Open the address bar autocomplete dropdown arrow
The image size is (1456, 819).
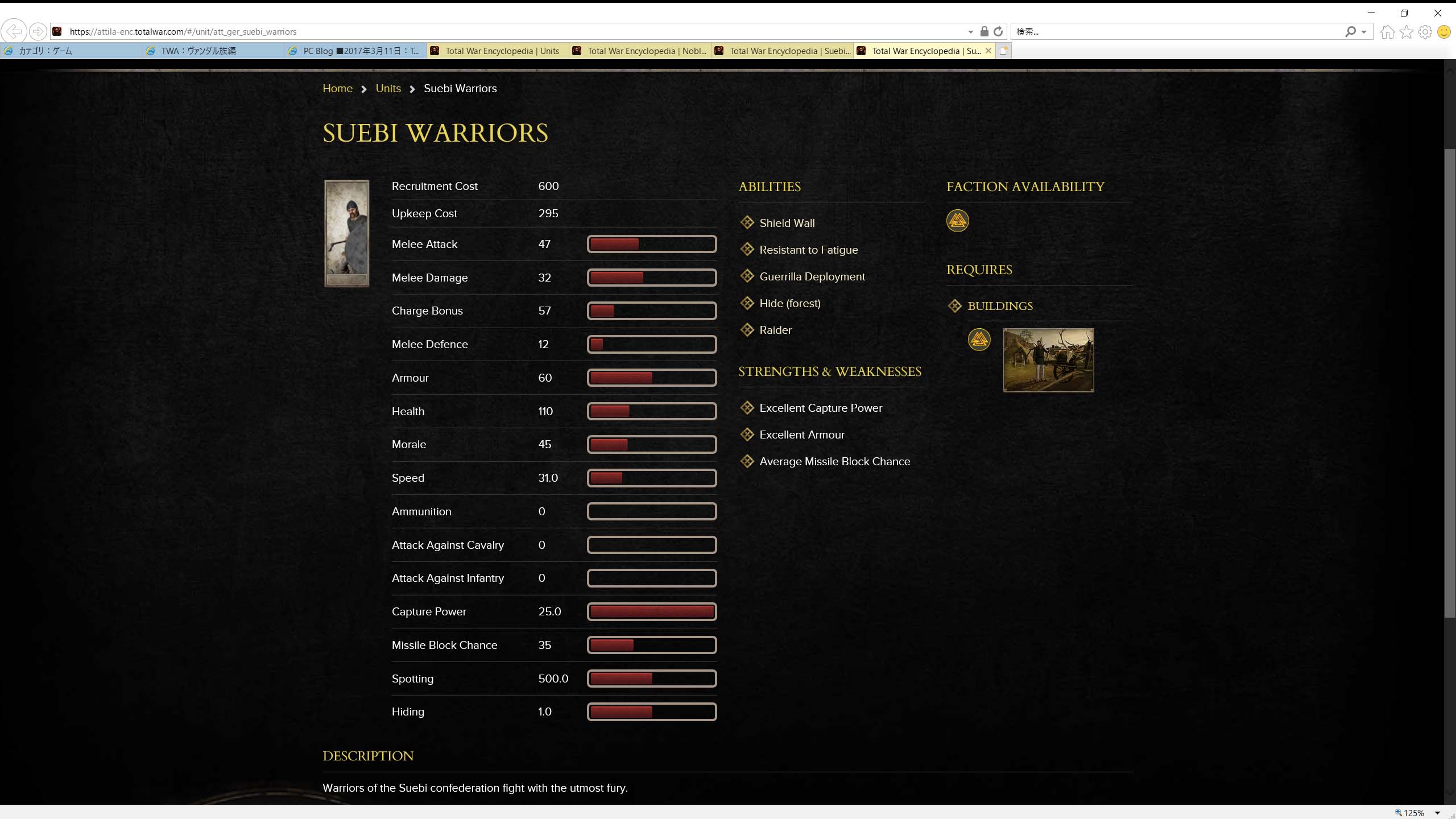point(970,32)
